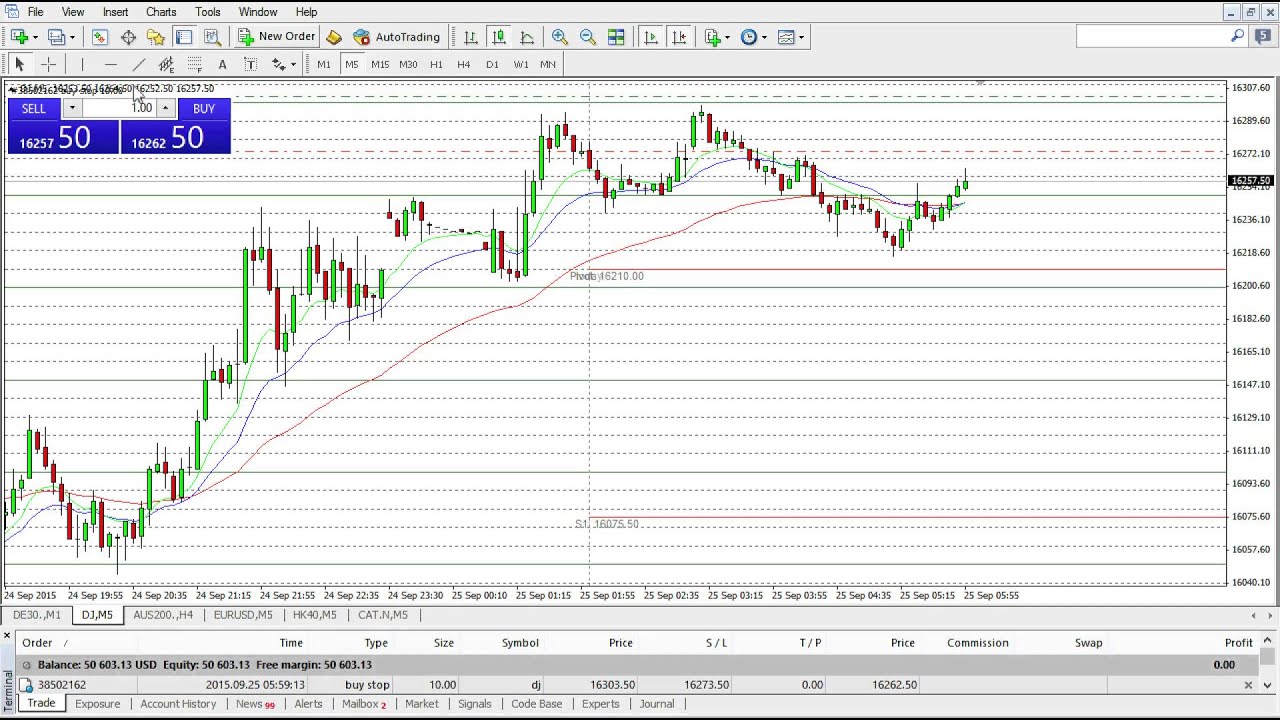Click the BUY one-click button
This screenshot has height=720, width=1280.
204,108
